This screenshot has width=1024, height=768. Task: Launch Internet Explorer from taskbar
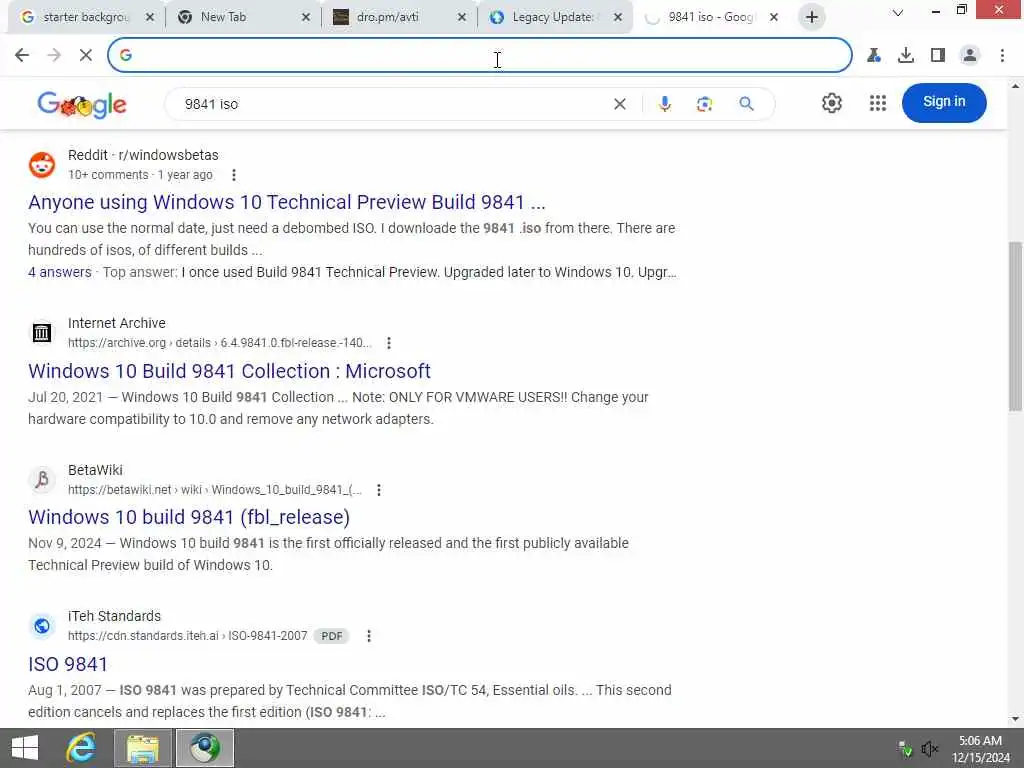[81, 748]
